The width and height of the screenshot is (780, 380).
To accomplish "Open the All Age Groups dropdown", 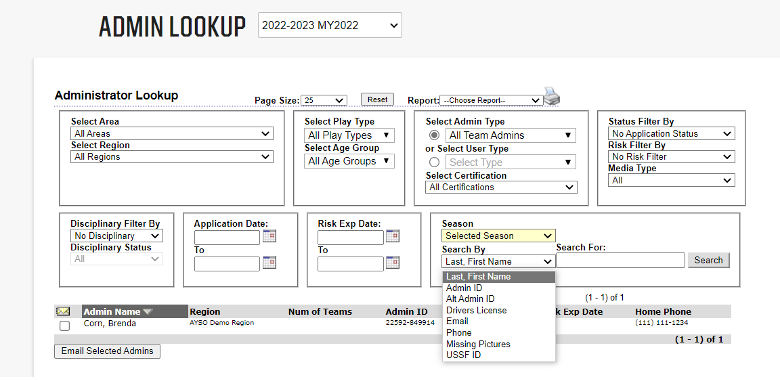I will point(349,161).
